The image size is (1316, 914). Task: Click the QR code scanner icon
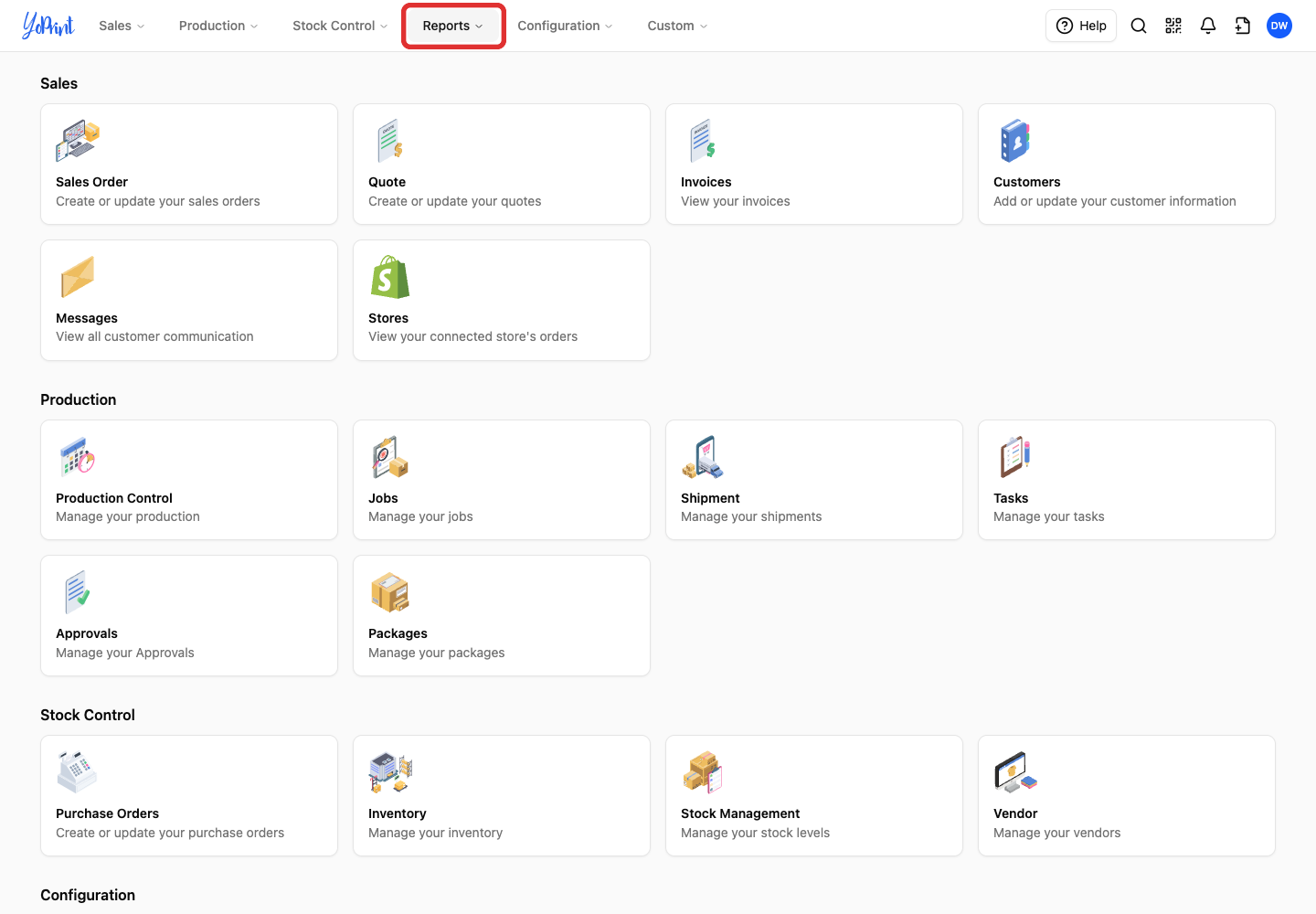(x=1173, y=26)
